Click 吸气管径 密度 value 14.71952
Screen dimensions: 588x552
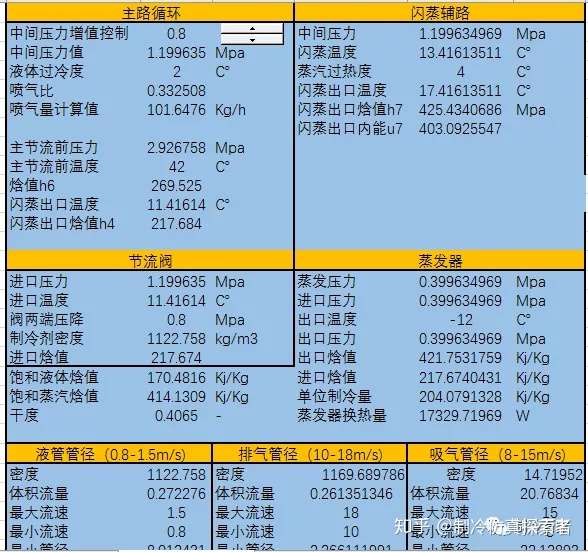554,475
